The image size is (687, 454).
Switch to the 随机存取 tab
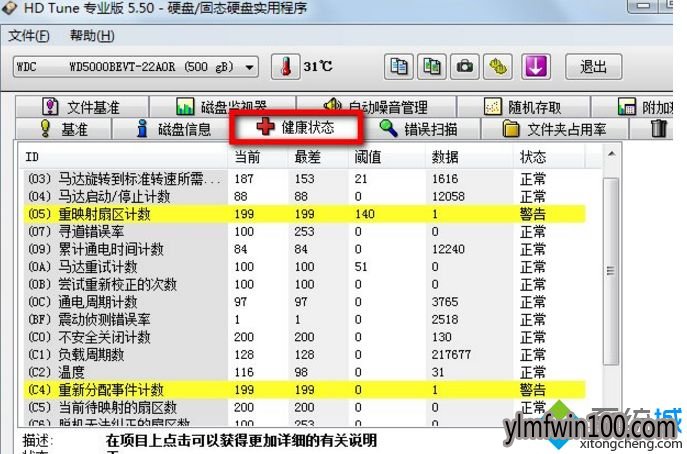click(524, 106)
